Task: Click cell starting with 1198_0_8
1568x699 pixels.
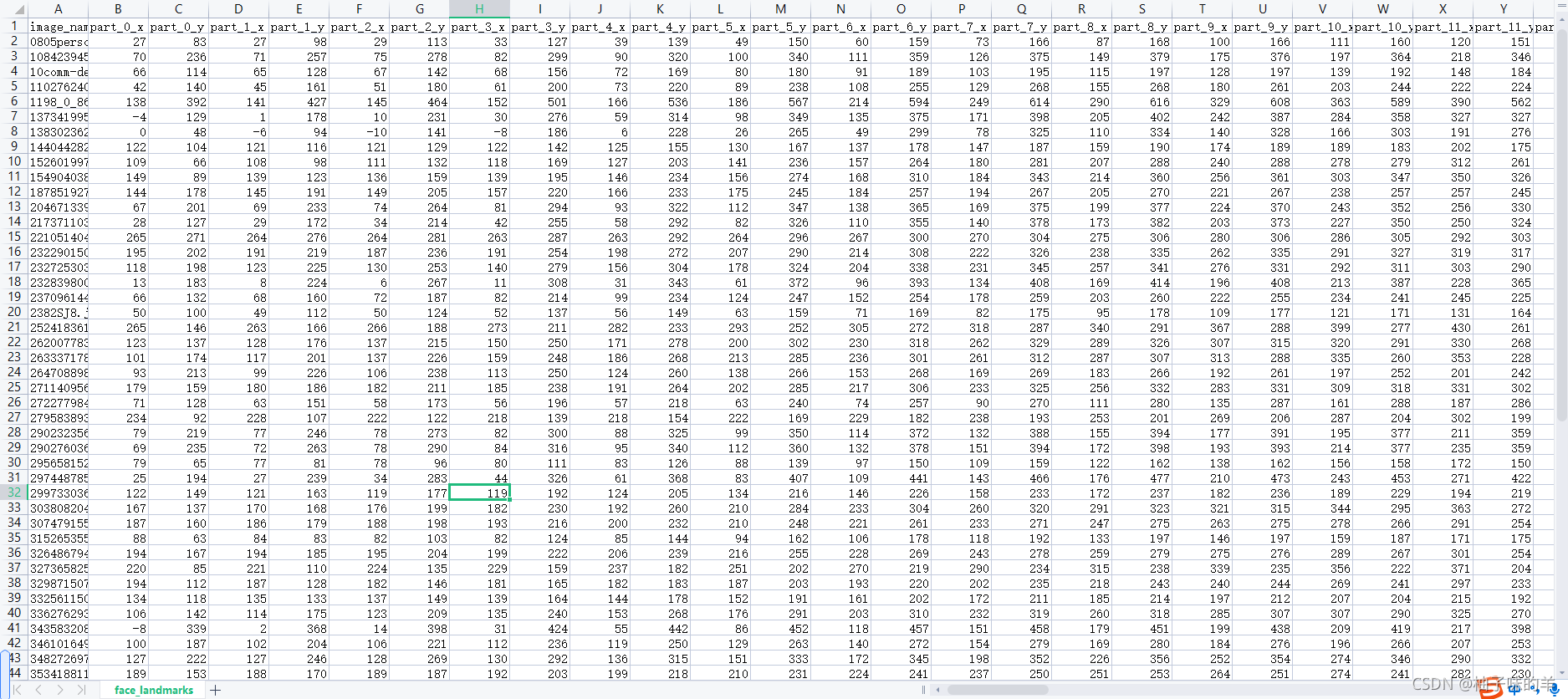Action: (58, 102)
